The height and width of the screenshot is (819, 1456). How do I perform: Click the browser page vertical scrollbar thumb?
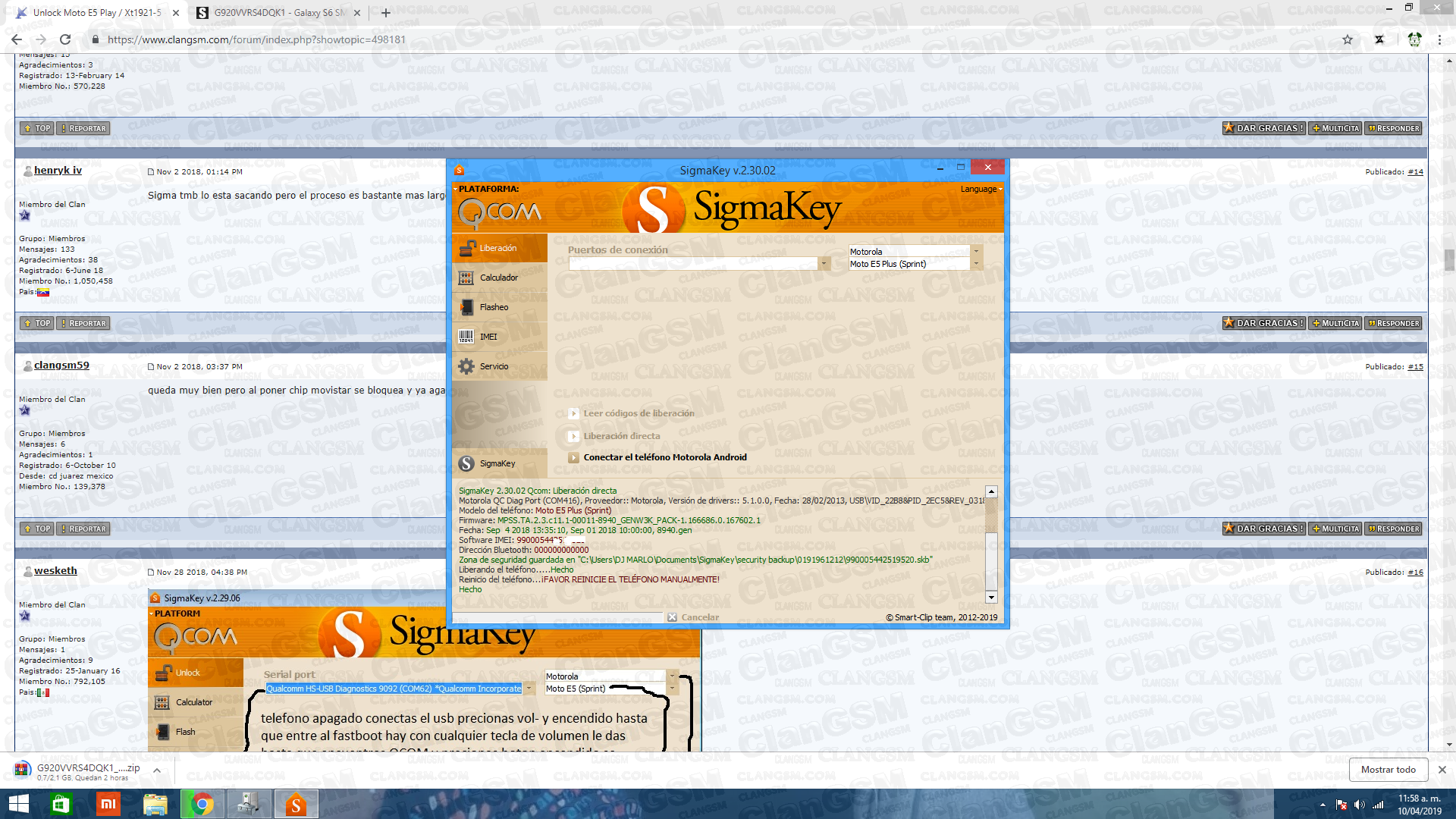(x=1449, y=260)
